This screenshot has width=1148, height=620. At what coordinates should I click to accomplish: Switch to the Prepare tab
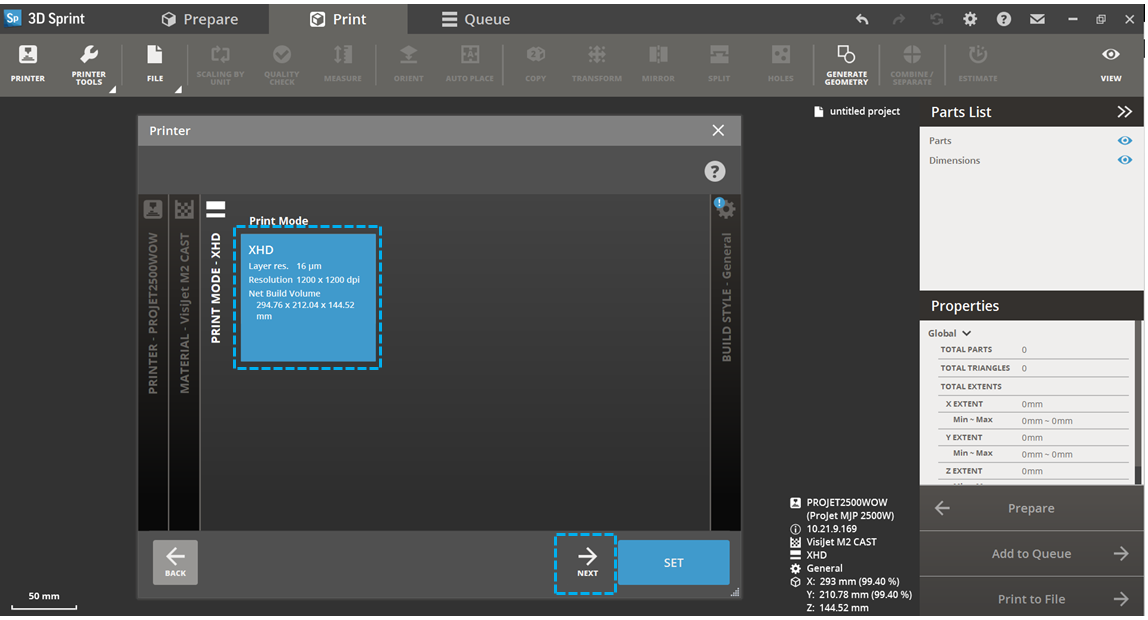coord(200,18)
